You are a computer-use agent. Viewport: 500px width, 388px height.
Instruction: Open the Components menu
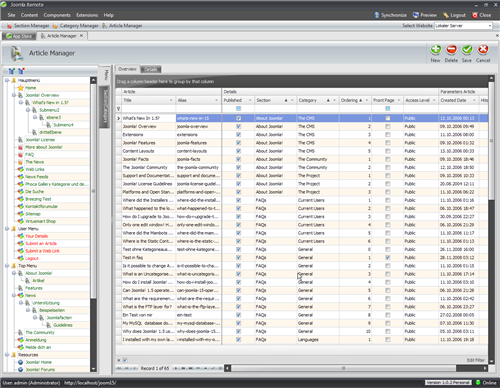57,15
